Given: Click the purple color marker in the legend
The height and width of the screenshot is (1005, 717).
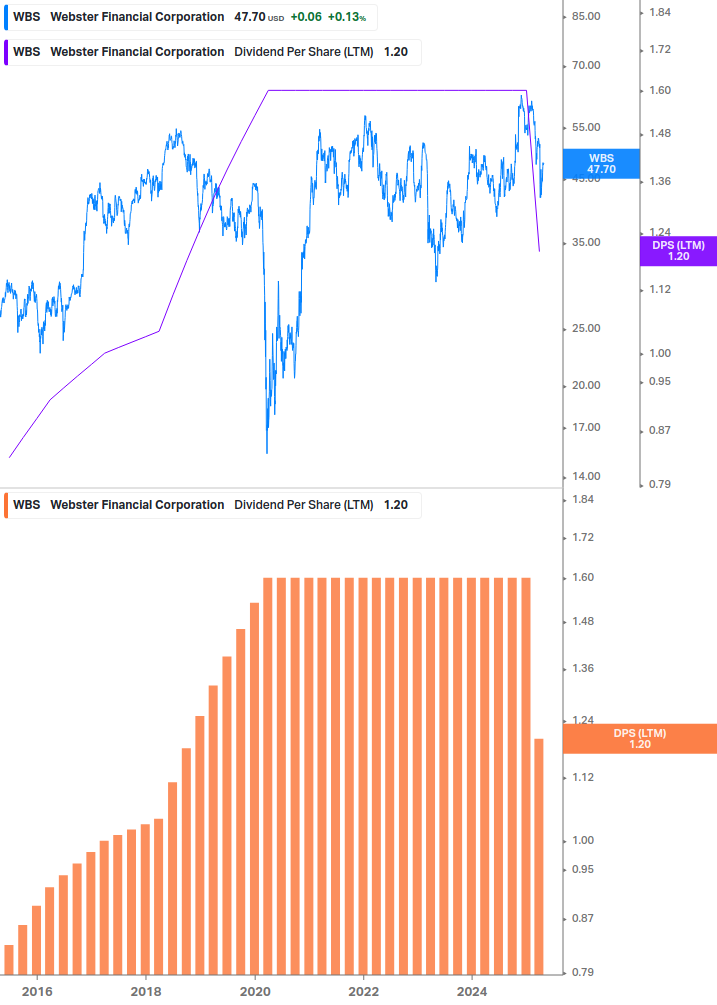Looking at the screenshot, I should [x=6, y=53].
